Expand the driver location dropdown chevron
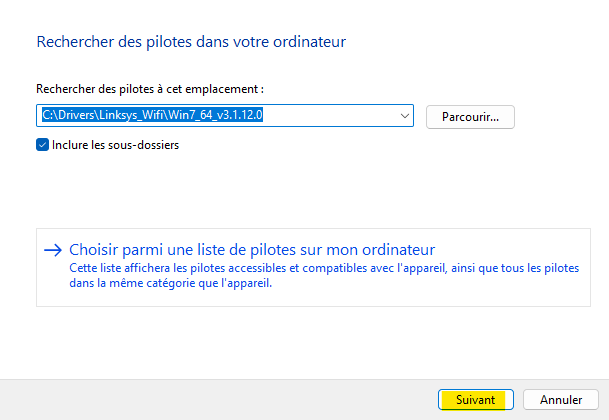The width and height of the screenshot is (609, 420). pyautogui.click(x=405, y=116)
